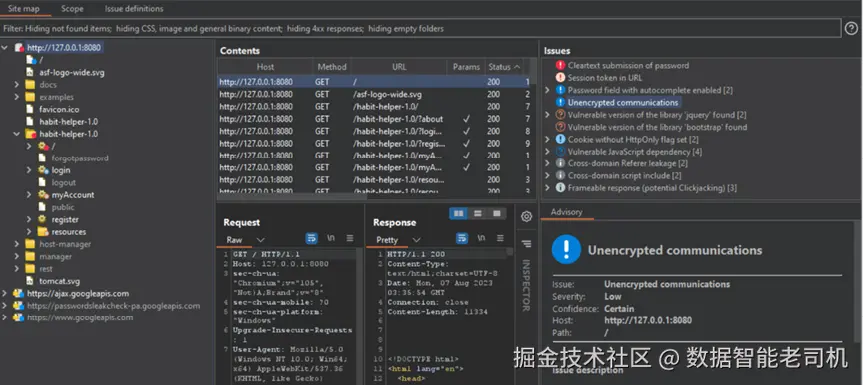The image size is (863, 385).
Task: Expand the manager folder
Action: coord(17,256)
